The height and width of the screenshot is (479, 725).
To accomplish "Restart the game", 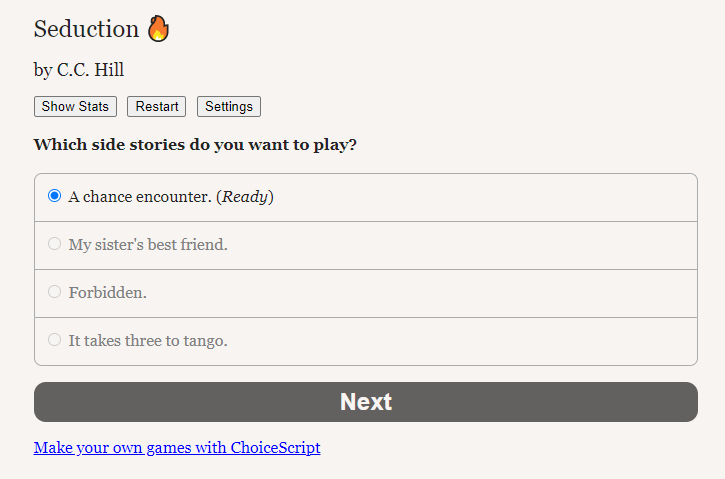I will [x=157, y=107].
